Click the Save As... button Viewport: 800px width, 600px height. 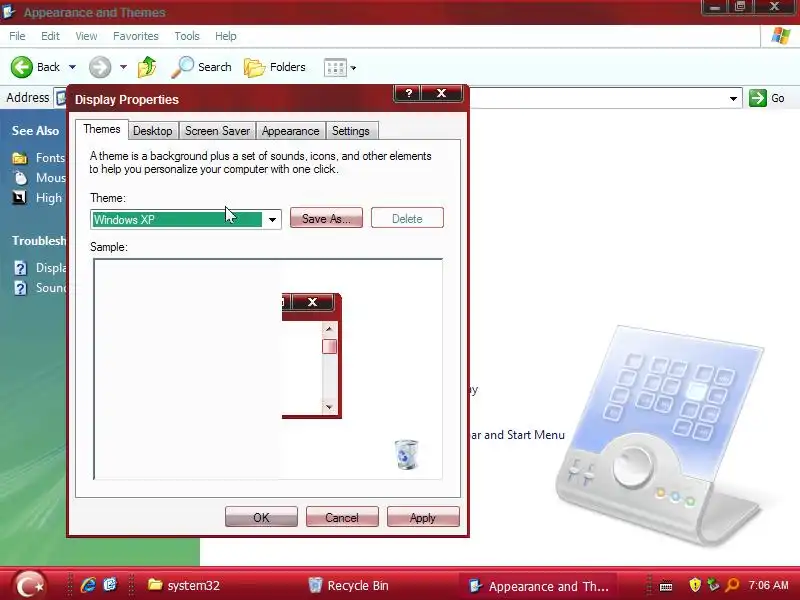326,218
